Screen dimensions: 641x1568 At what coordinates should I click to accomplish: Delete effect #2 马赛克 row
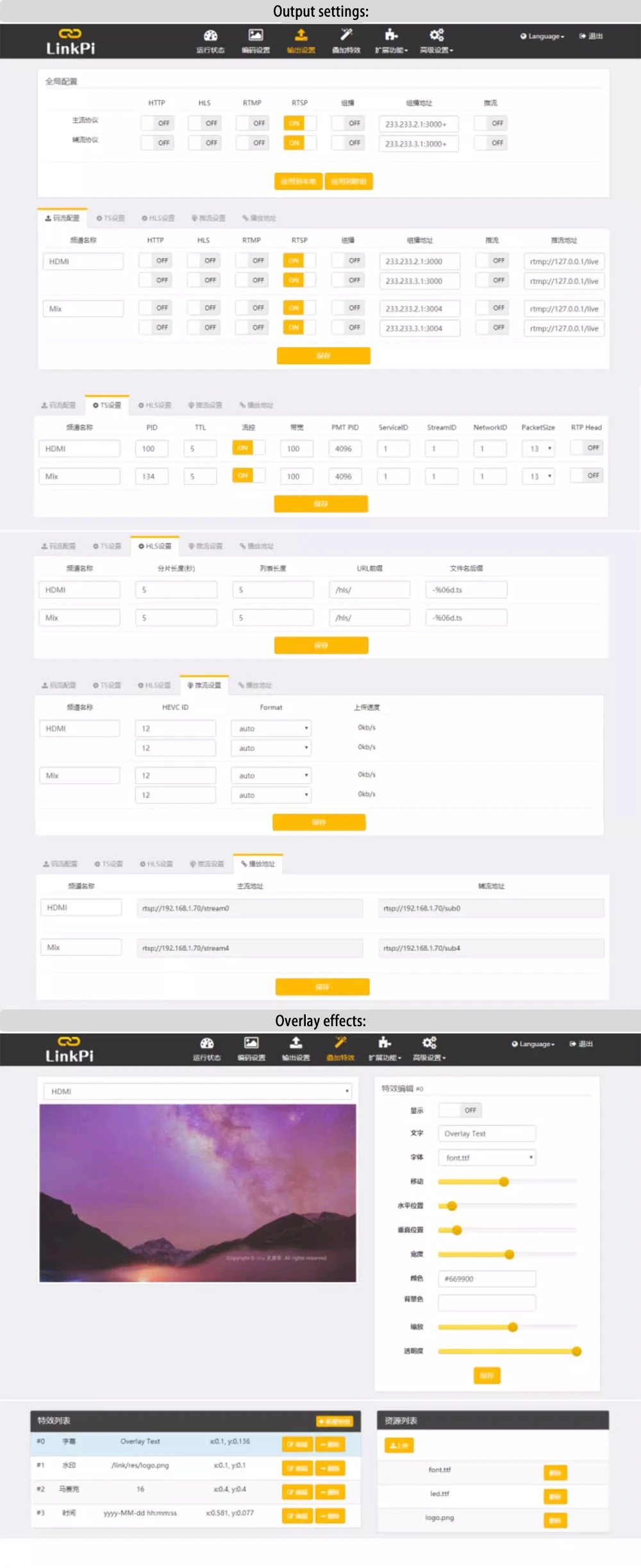tap(331, 1492)
